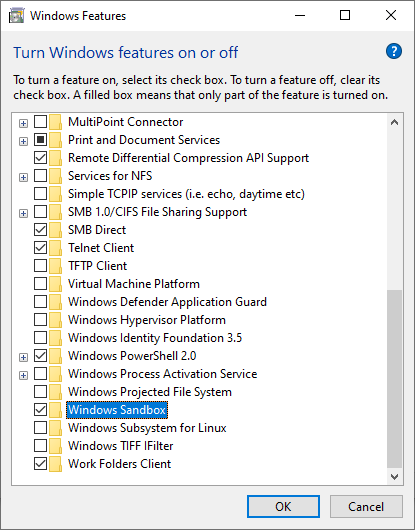
Task: Click the folder icon beside Windows Hypervisor Platform
Action: pos(55,320)
